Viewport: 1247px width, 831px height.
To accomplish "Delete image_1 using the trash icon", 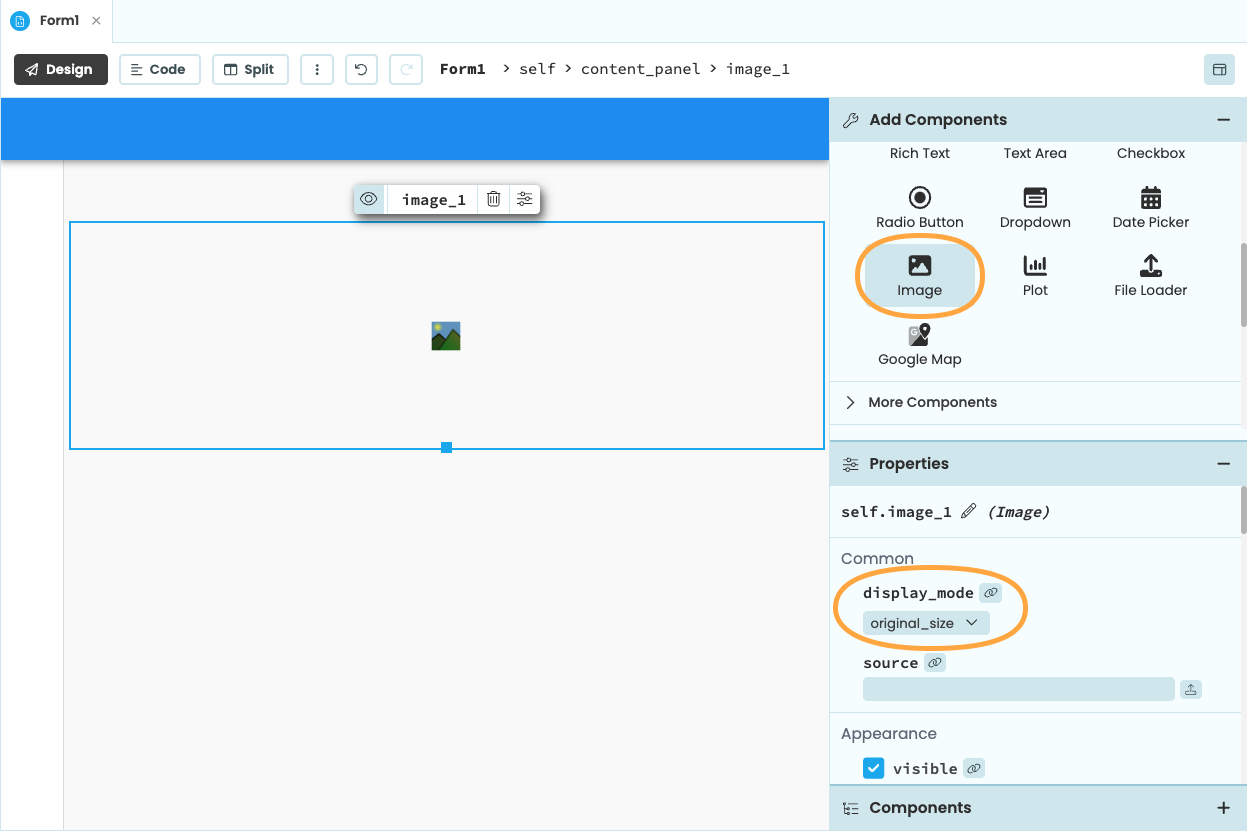I will point(493,199).
